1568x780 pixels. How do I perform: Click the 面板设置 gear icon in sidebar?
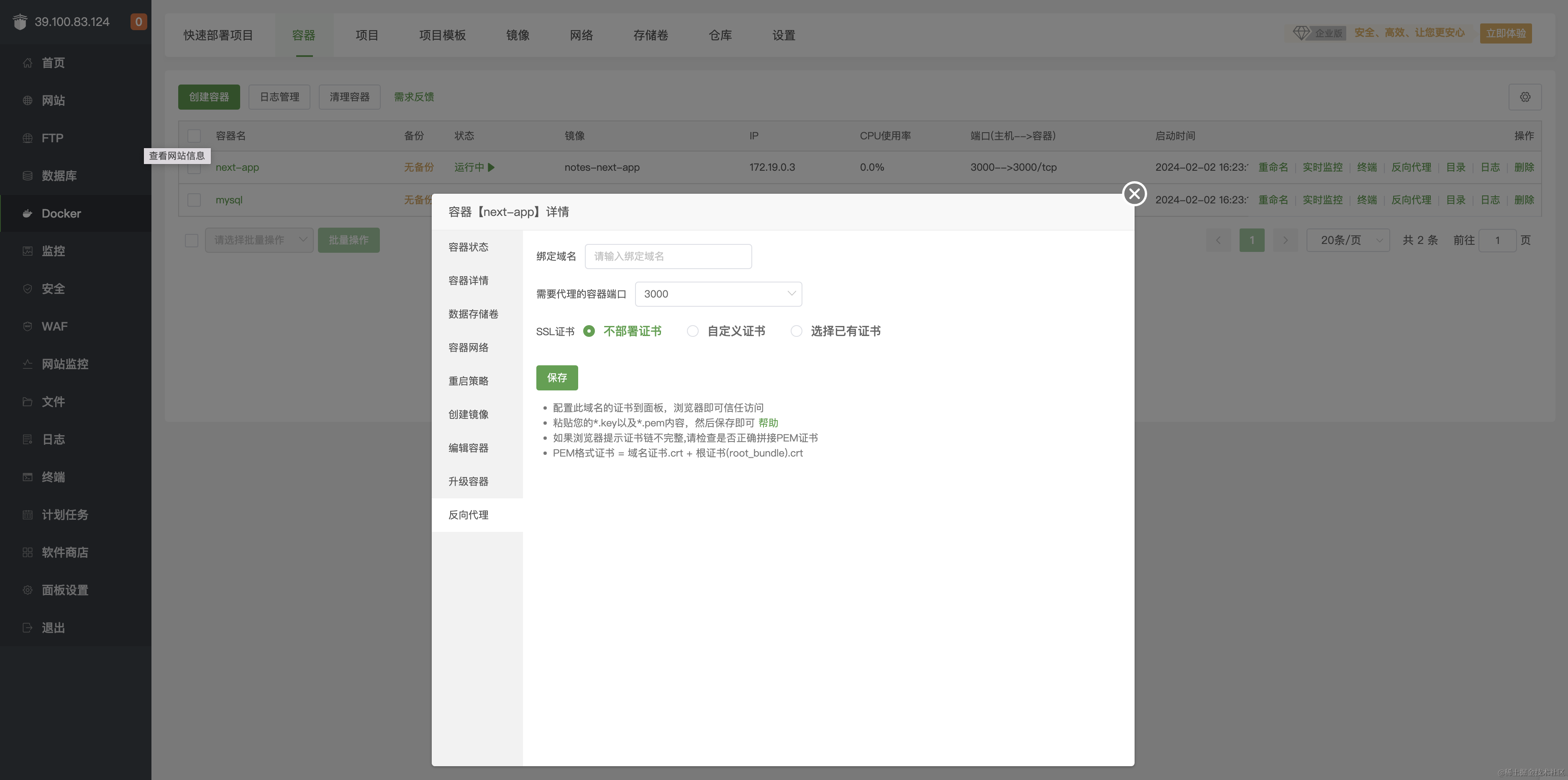point(27,590)
